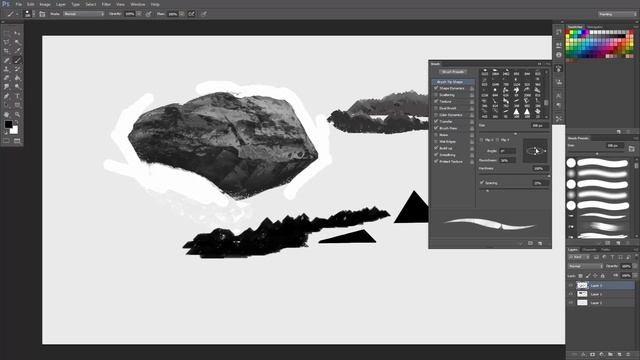Select the Eraser tool
Screen dimensions: 640x360
(7, 78)
